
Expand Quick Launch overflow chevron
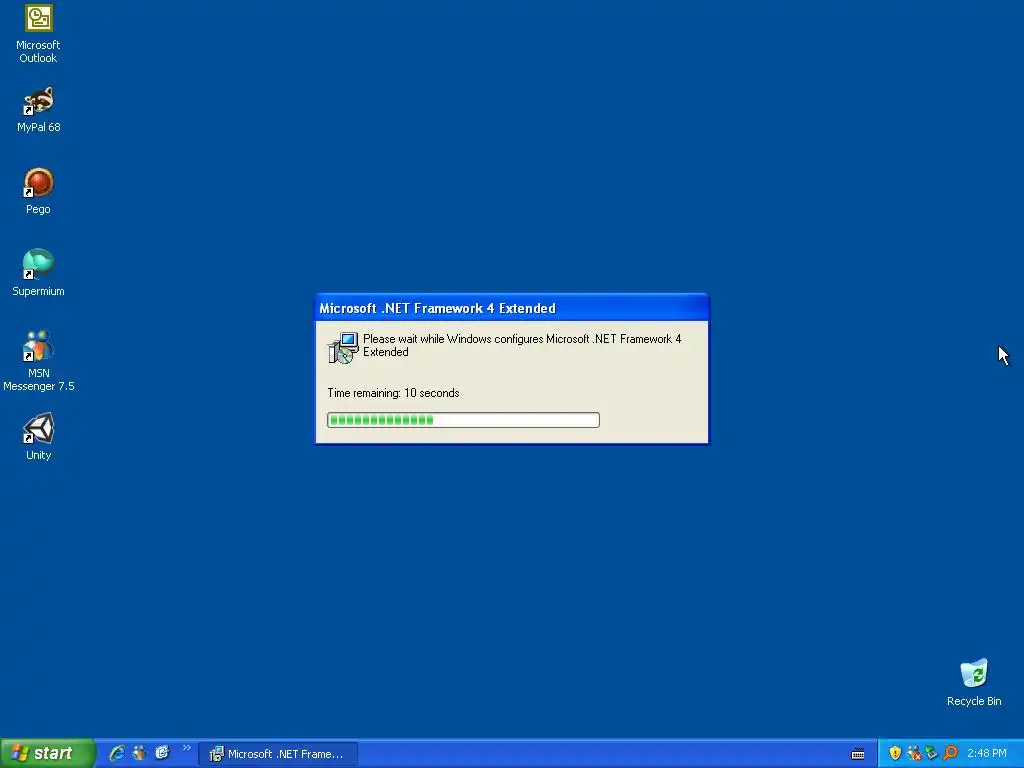(x=187, y=748)
